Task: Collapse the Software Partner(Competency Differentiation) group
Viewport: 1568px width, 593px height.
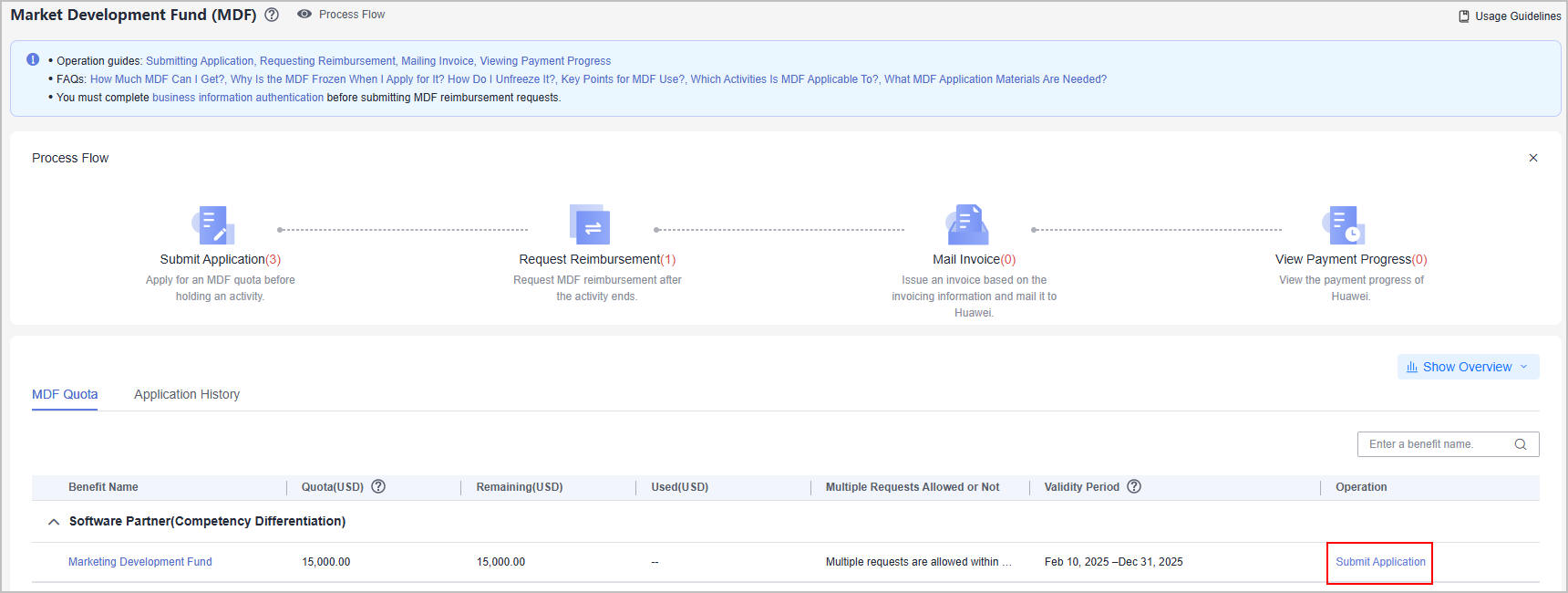Action: (54, 522)
